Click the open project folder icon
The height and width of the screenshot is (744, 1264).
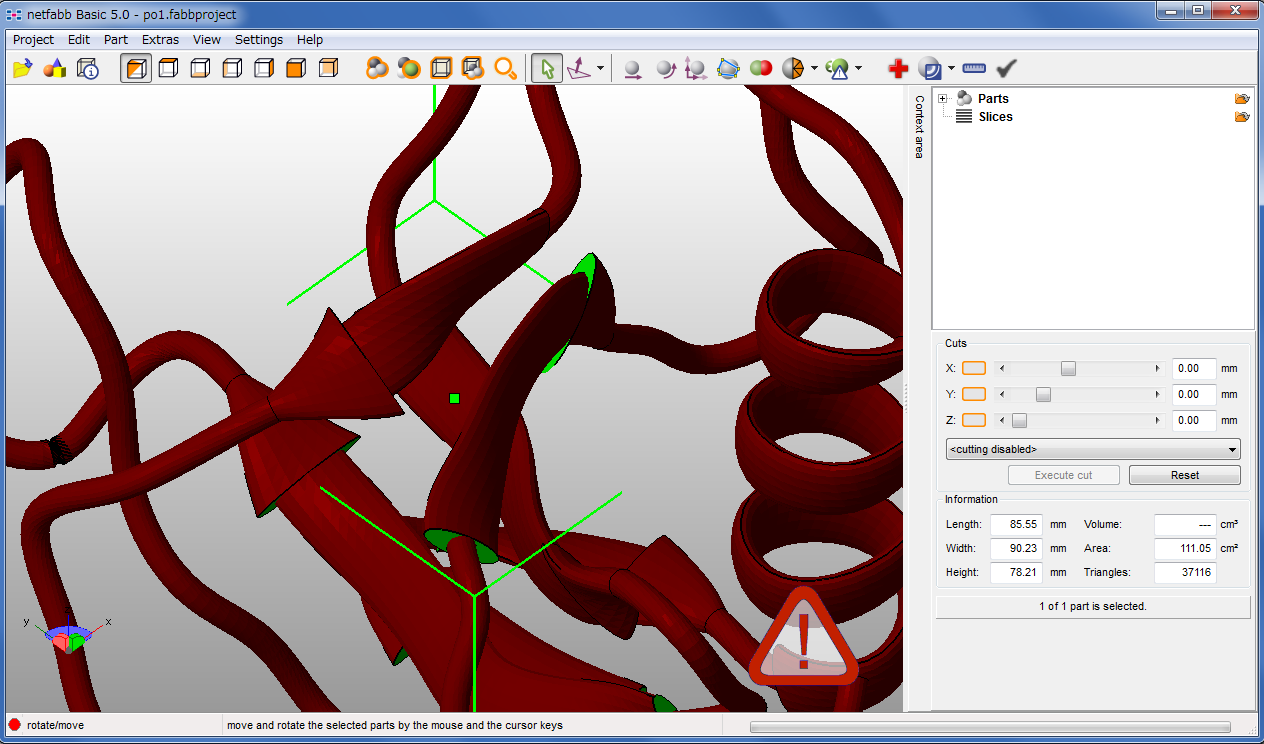pyautogui.click(x=23, y=68)
